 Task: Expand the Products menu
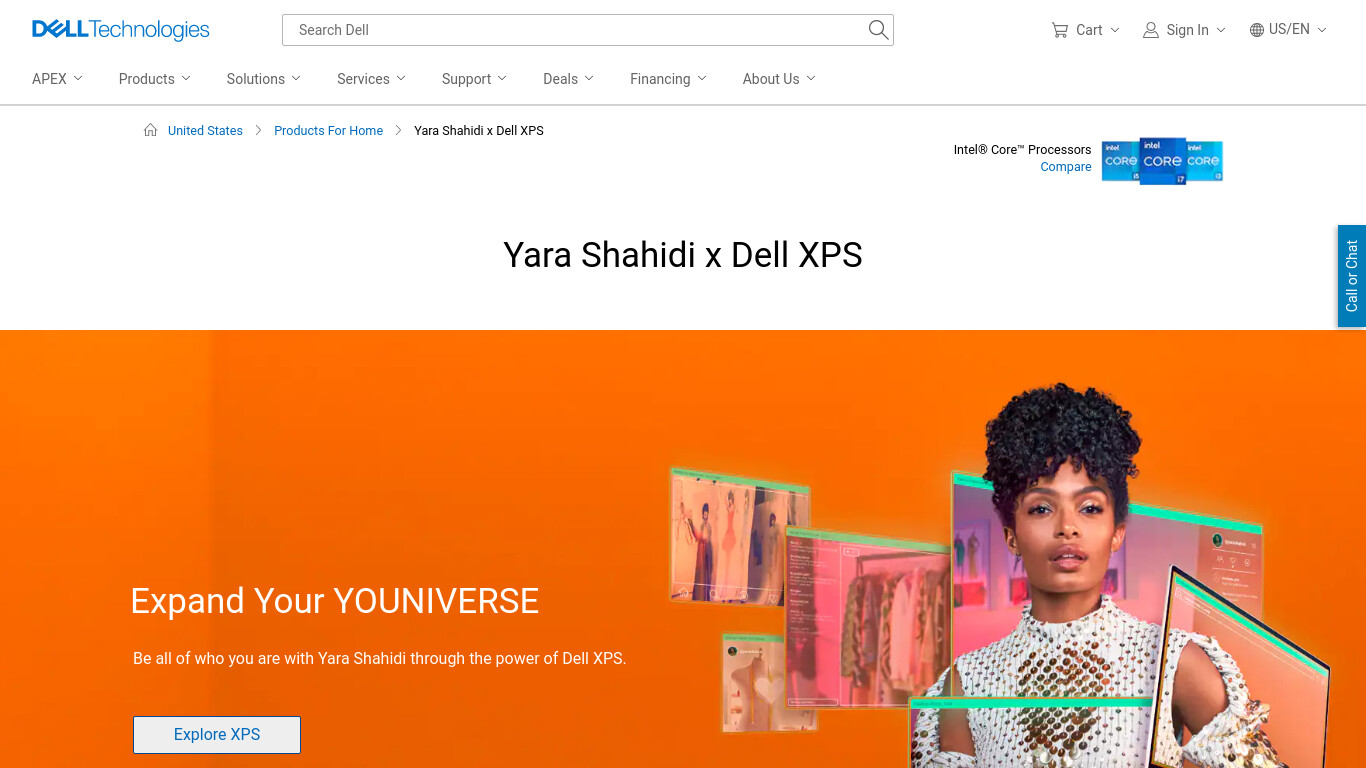[x=154, y=79]
